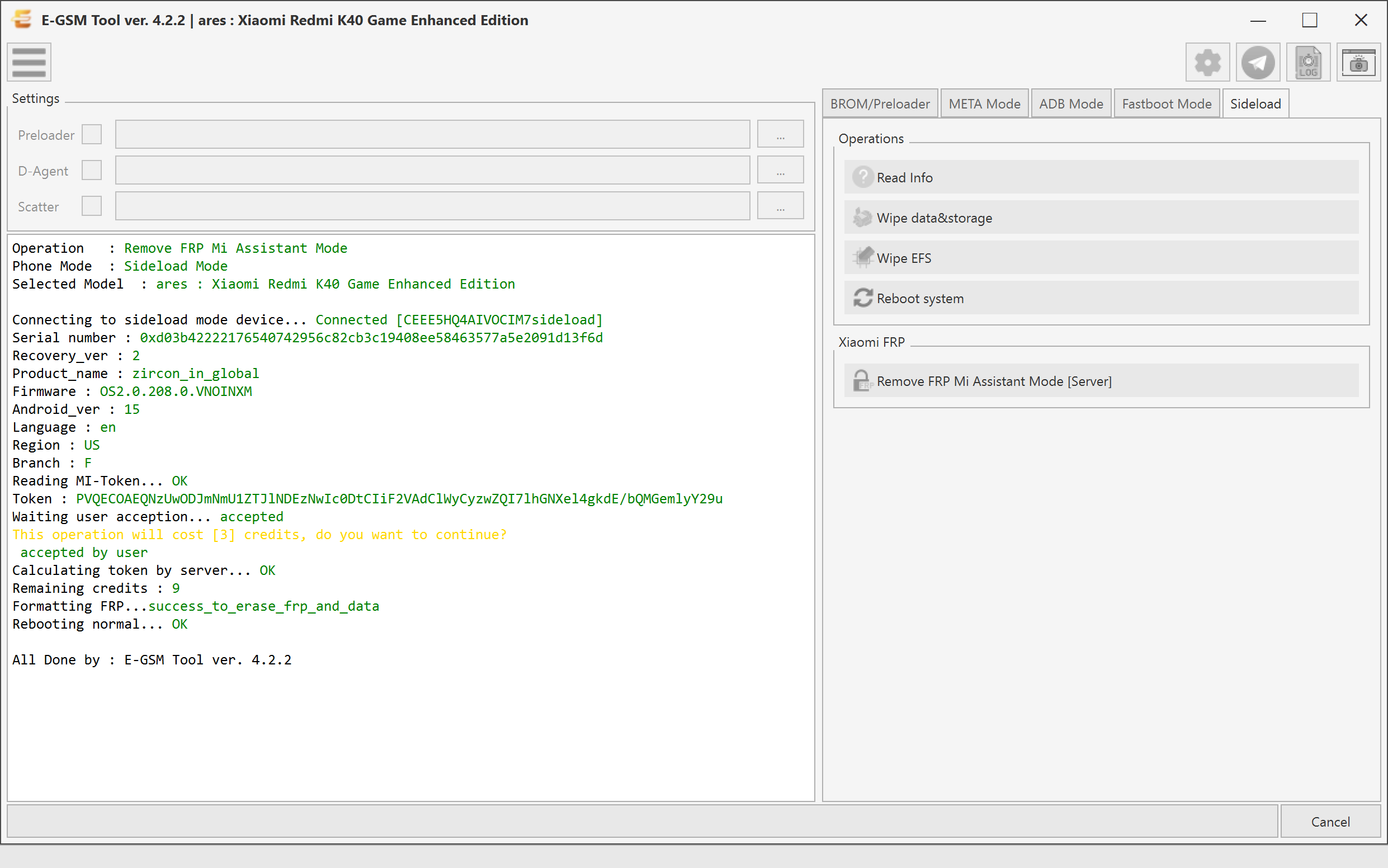Click 'Sideload Mode' phone mode text

coord(176,266)
